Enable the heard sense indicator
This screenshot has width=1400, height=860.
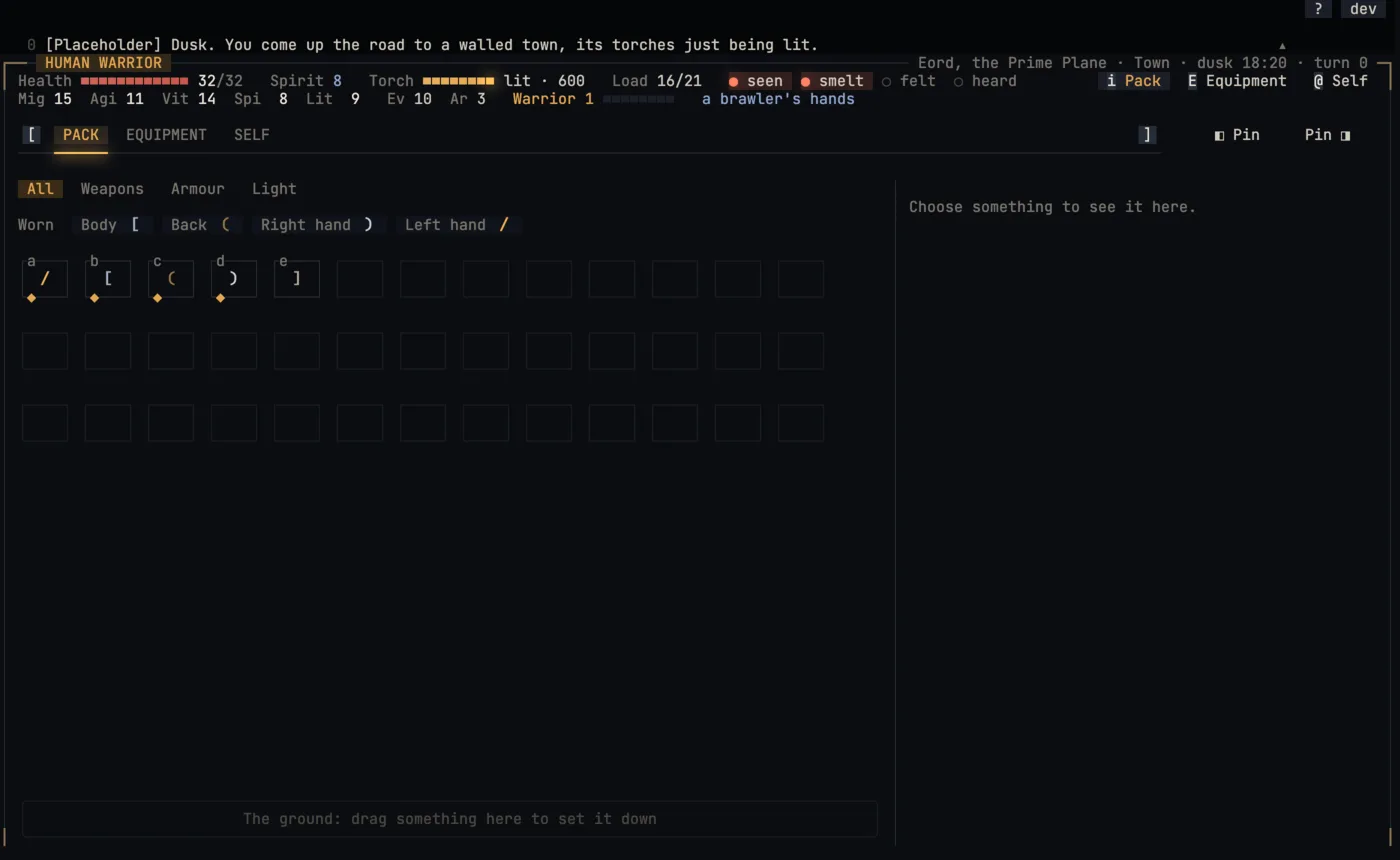(x=984, y=81)
